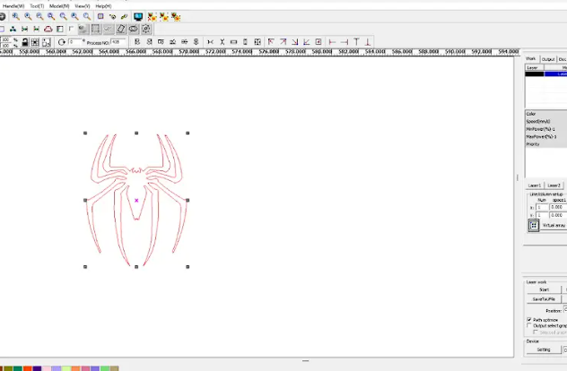
Task: Select the black layer row in list
Action: [546, 74]
